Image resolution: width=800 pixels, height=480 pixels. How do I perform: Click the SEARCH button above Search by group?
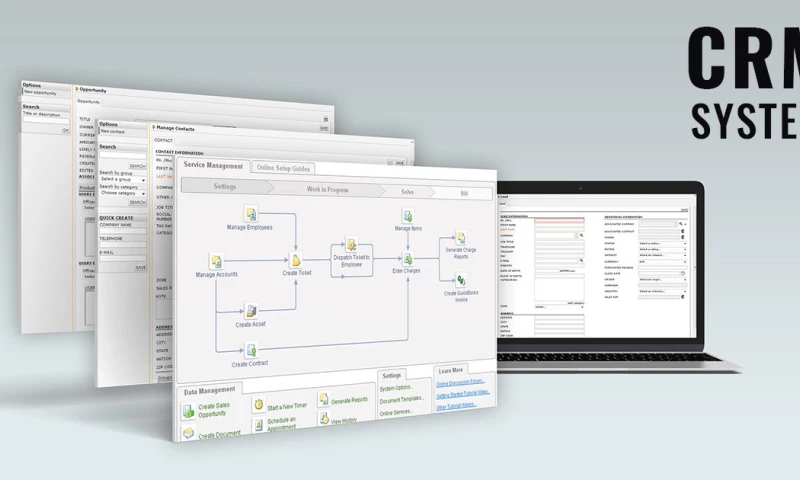click(137, 166)
